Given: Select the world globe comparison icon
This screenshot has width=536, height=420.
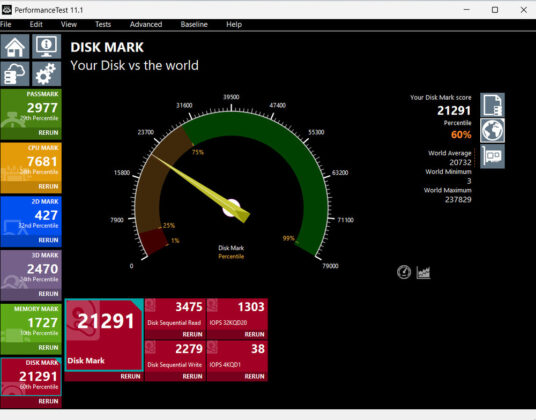Looking at the screenshot, I should [x=492, y=131].
